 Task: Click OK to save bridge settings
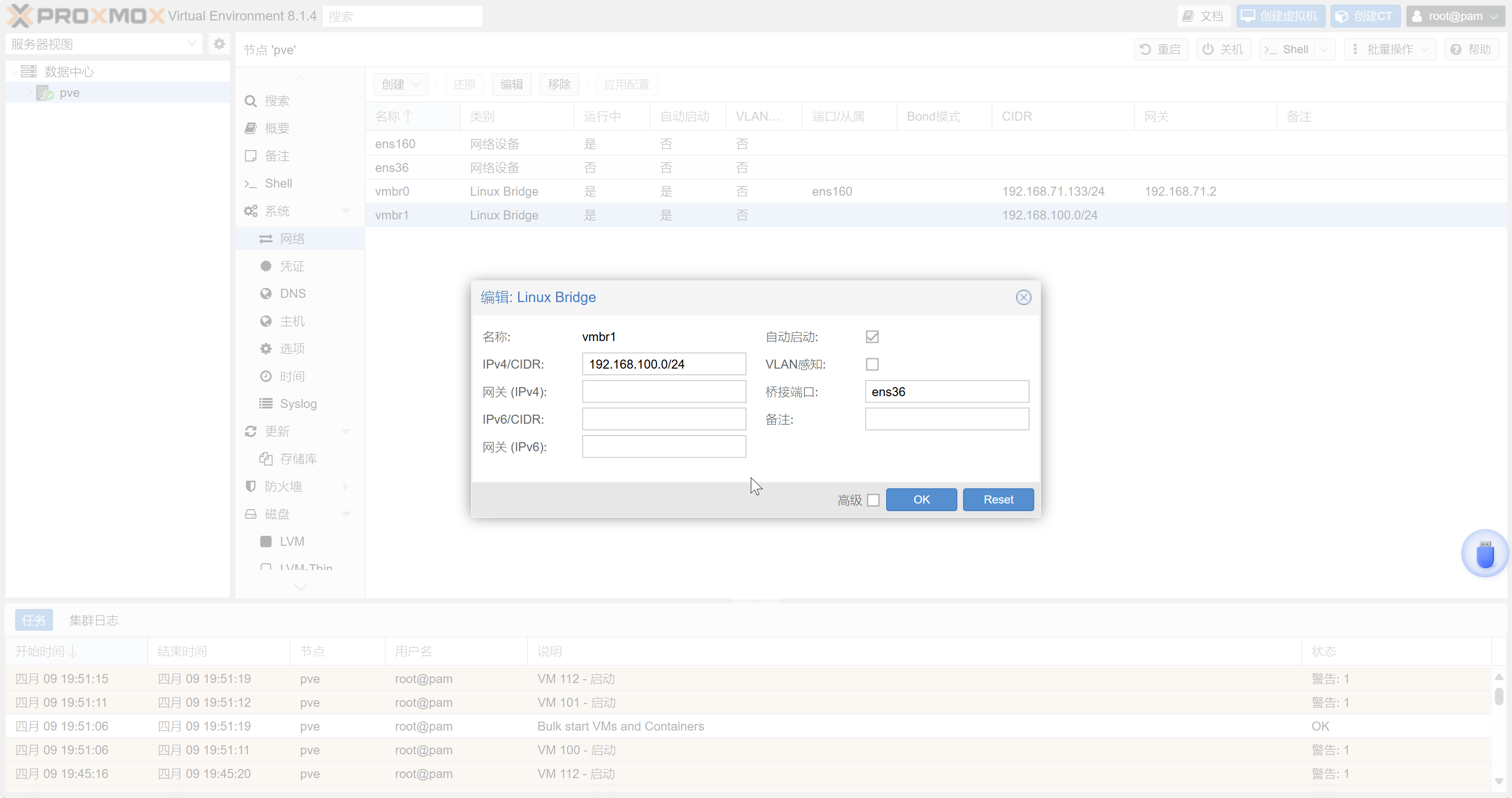[921, 500]
